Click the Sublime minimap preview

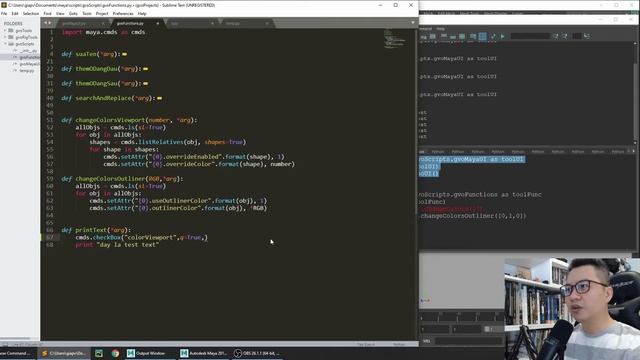394,39
